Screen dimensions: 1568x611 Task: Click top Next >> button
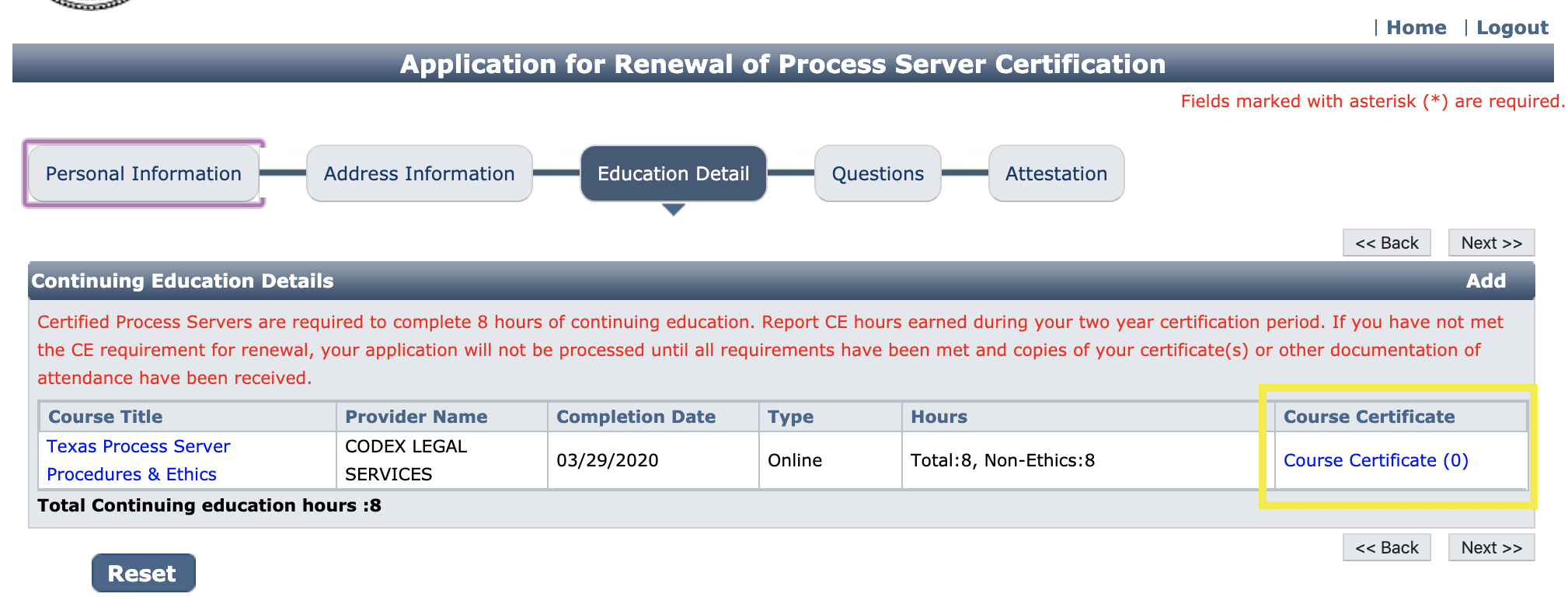[x=1492, y=243]
